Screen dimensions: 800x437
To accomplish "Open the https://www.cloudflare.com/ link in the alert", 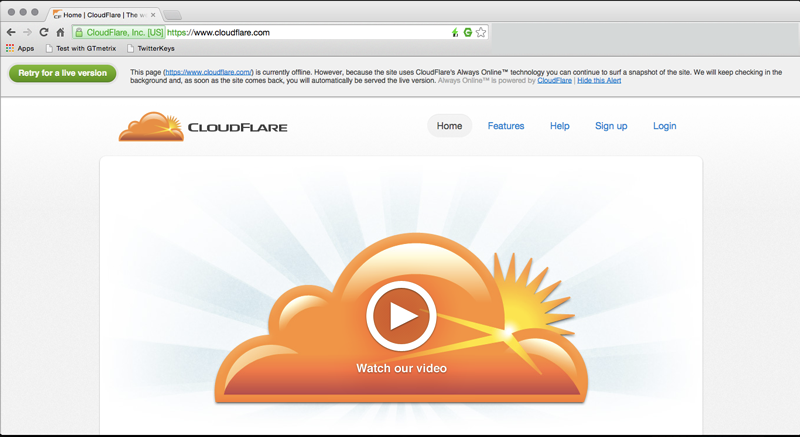I will coord(208,72).
